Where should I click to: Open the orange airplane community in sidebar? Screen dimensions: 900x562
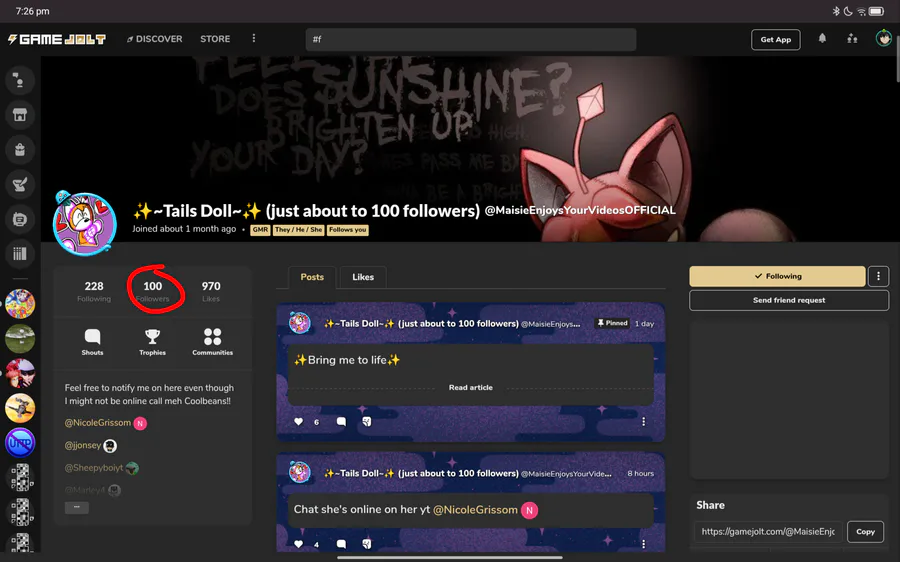click(20, 408)
